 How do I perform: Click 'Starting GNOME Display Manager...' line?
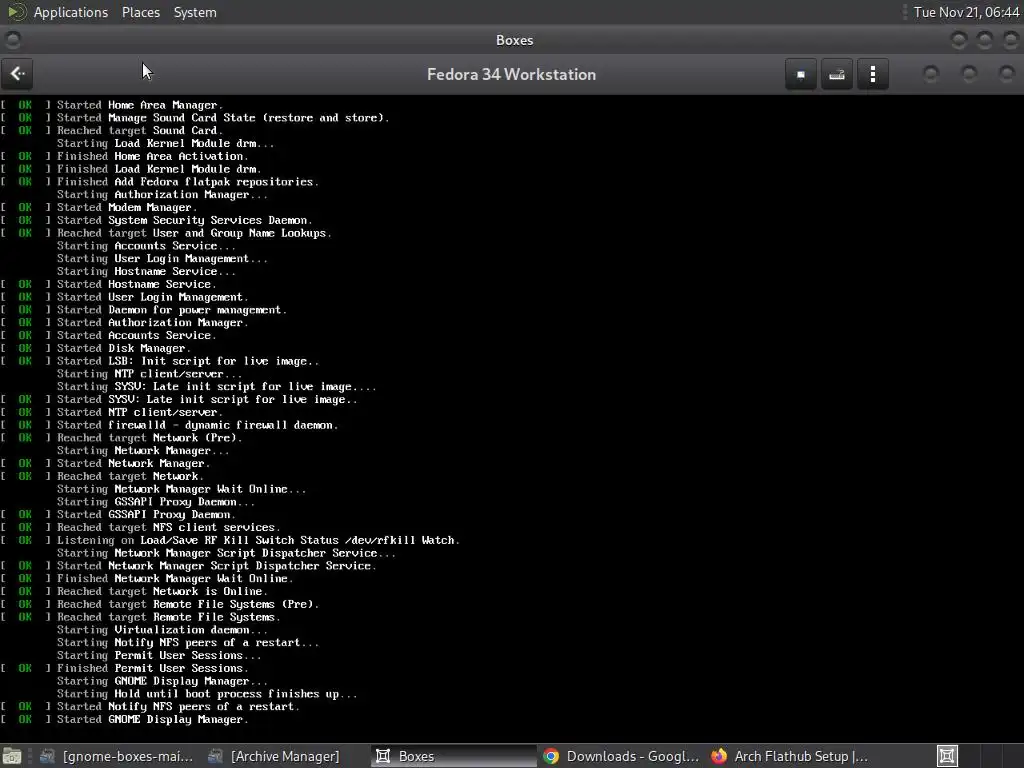pos(163,681)
